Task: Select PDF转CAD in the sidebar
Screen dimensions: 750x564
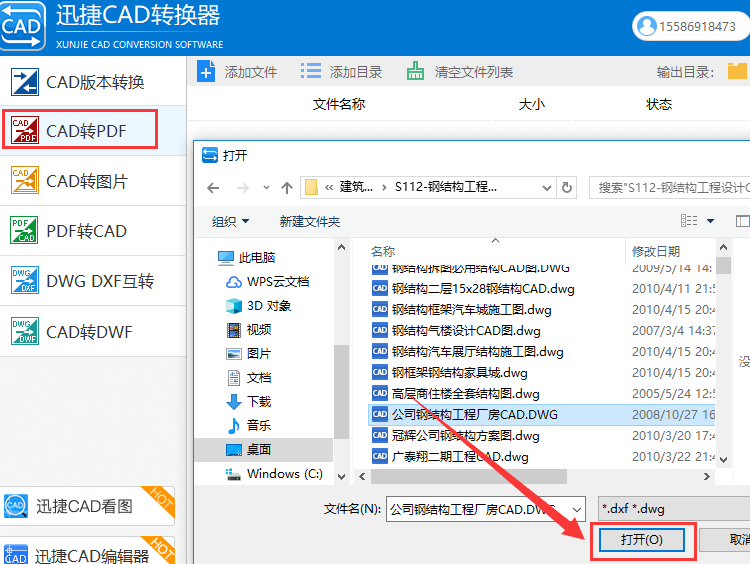Action: (93, 231)
